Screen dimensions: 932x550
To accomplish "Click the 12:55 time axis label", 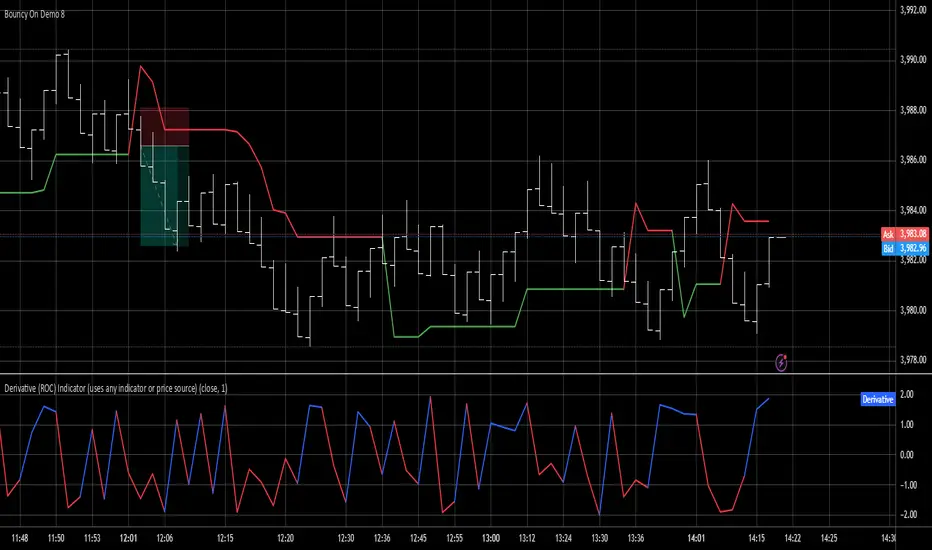I will pos(455,538).
